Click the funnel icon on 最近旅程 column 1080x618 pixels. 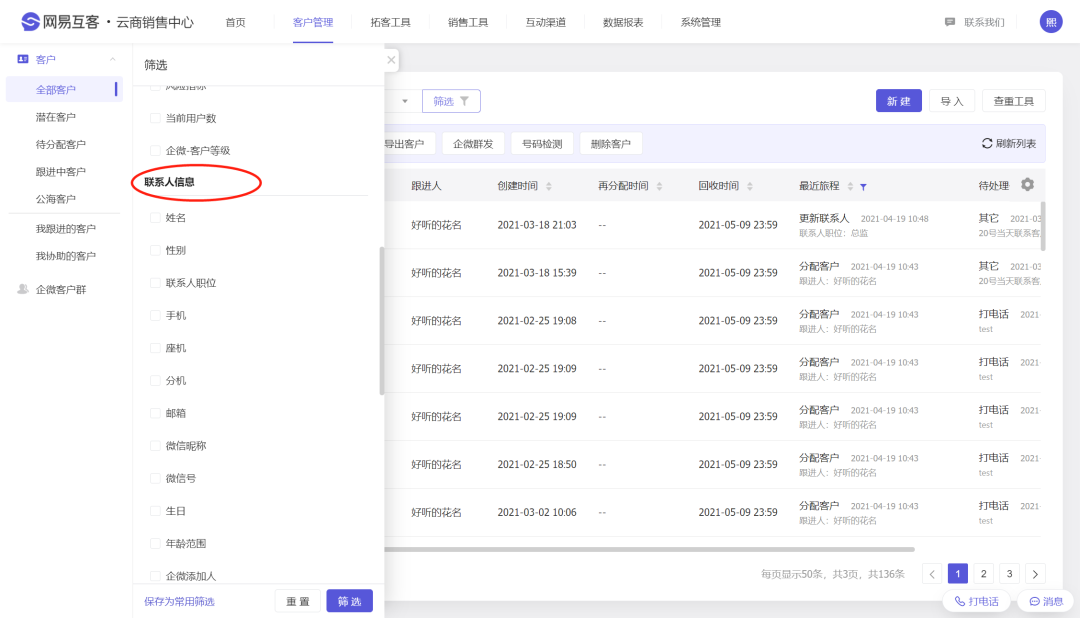pos(863,186)
